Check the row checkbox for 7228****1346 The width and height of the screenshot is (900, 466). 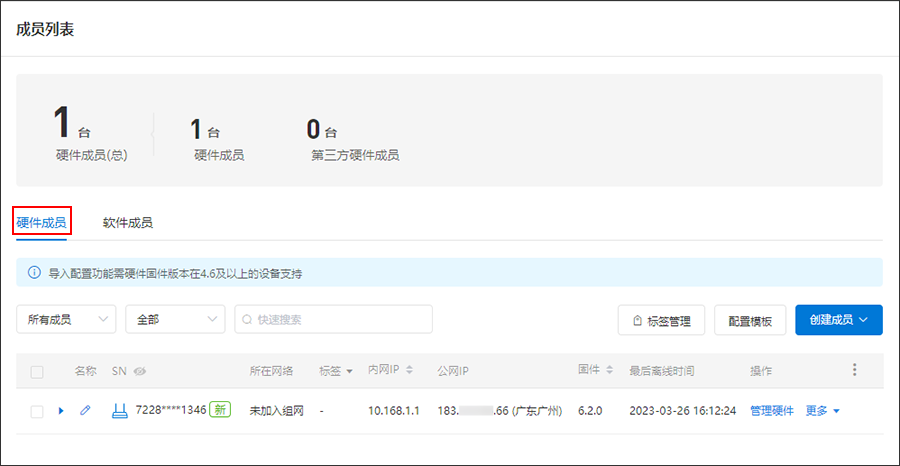tap(37, 411)
